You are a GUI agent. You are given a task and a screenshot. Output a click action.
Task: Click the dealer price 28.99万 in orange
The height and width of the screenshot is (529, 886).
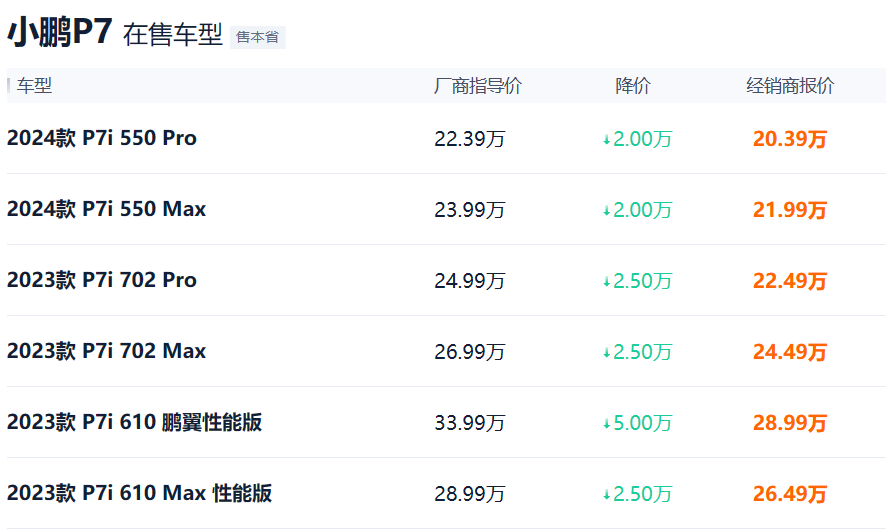pos(790,423)
